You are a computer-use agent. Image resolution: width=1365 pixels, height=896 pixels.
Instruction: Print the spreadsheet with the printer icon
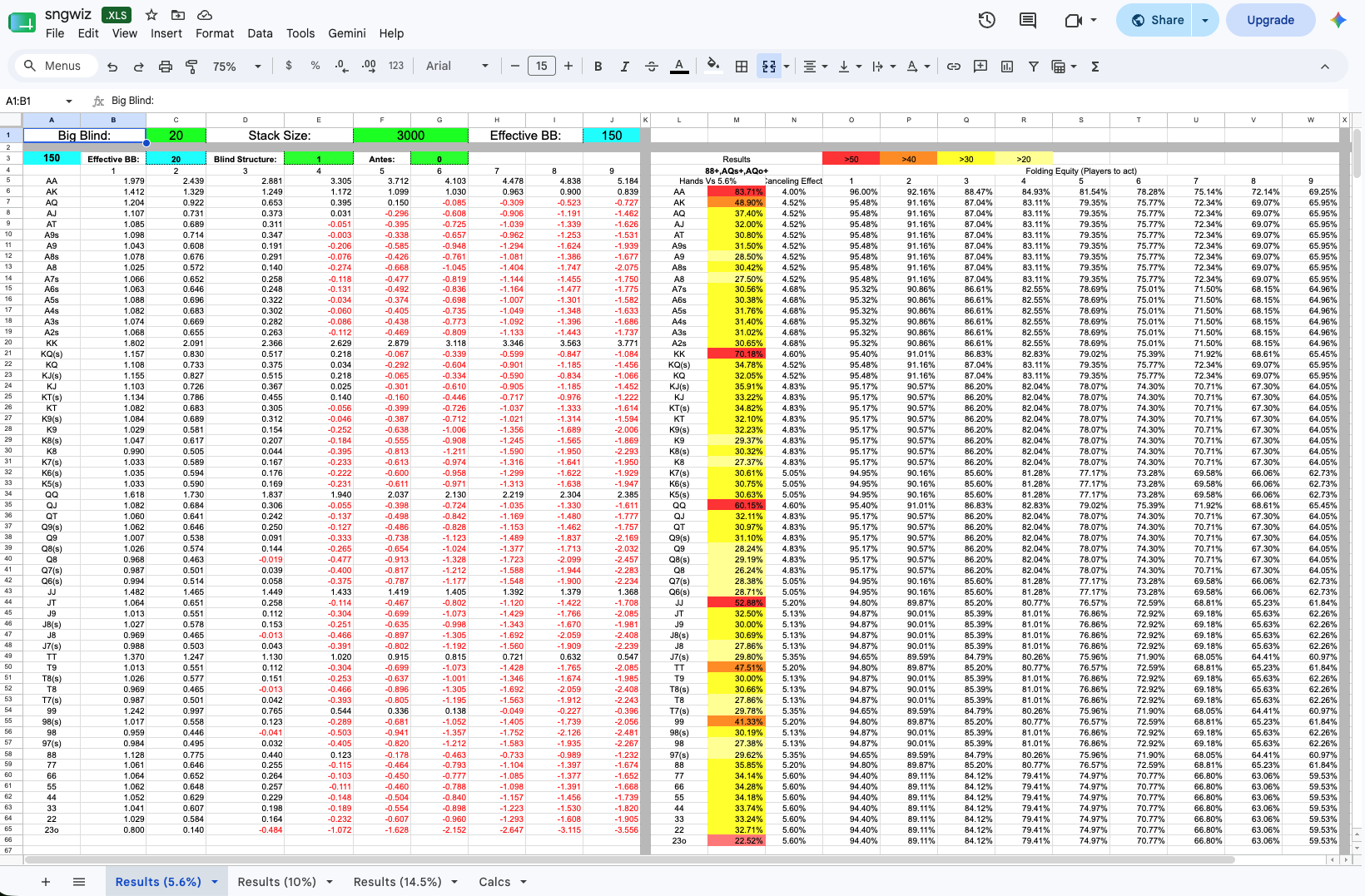click(x=166, y=67)
